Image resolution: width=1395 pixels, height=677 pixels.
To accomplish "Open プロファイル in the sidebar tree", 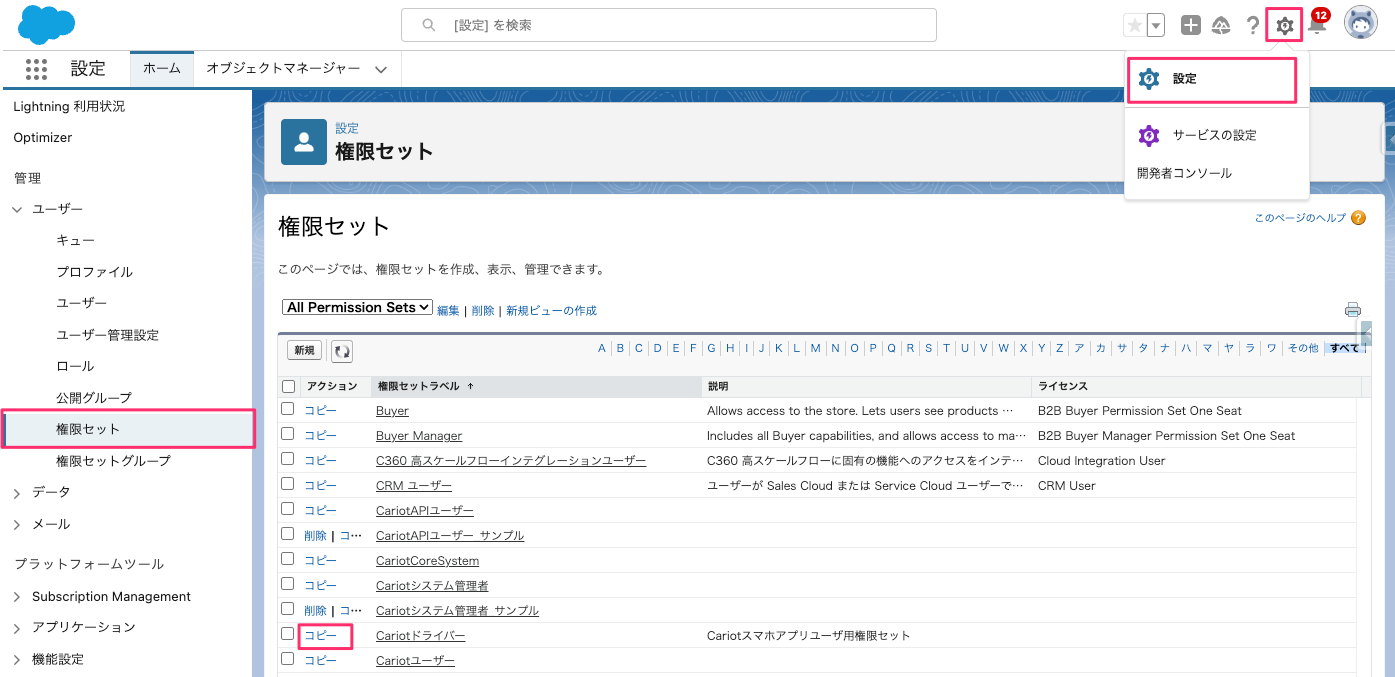I will [95, 272].
